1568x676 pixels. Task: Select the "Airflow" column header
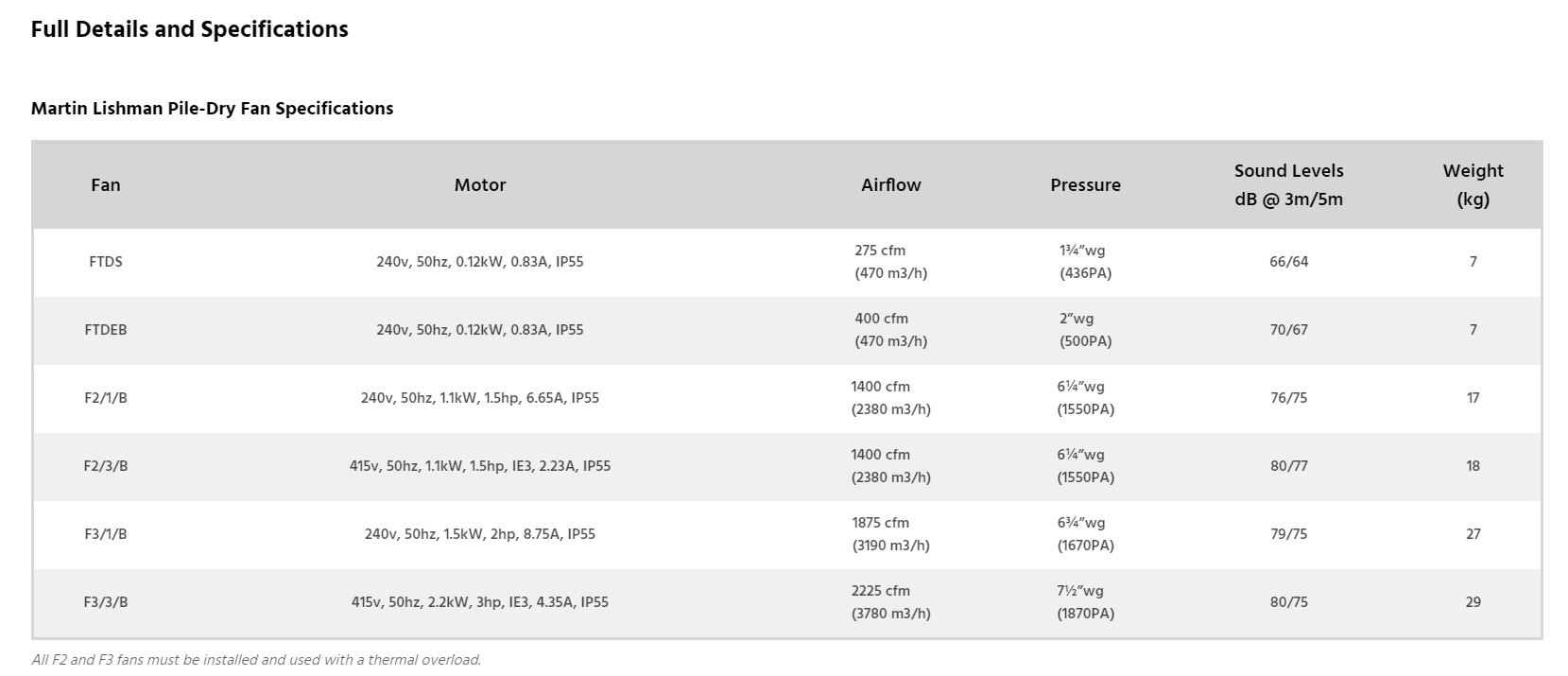click(x=890, y=185)
